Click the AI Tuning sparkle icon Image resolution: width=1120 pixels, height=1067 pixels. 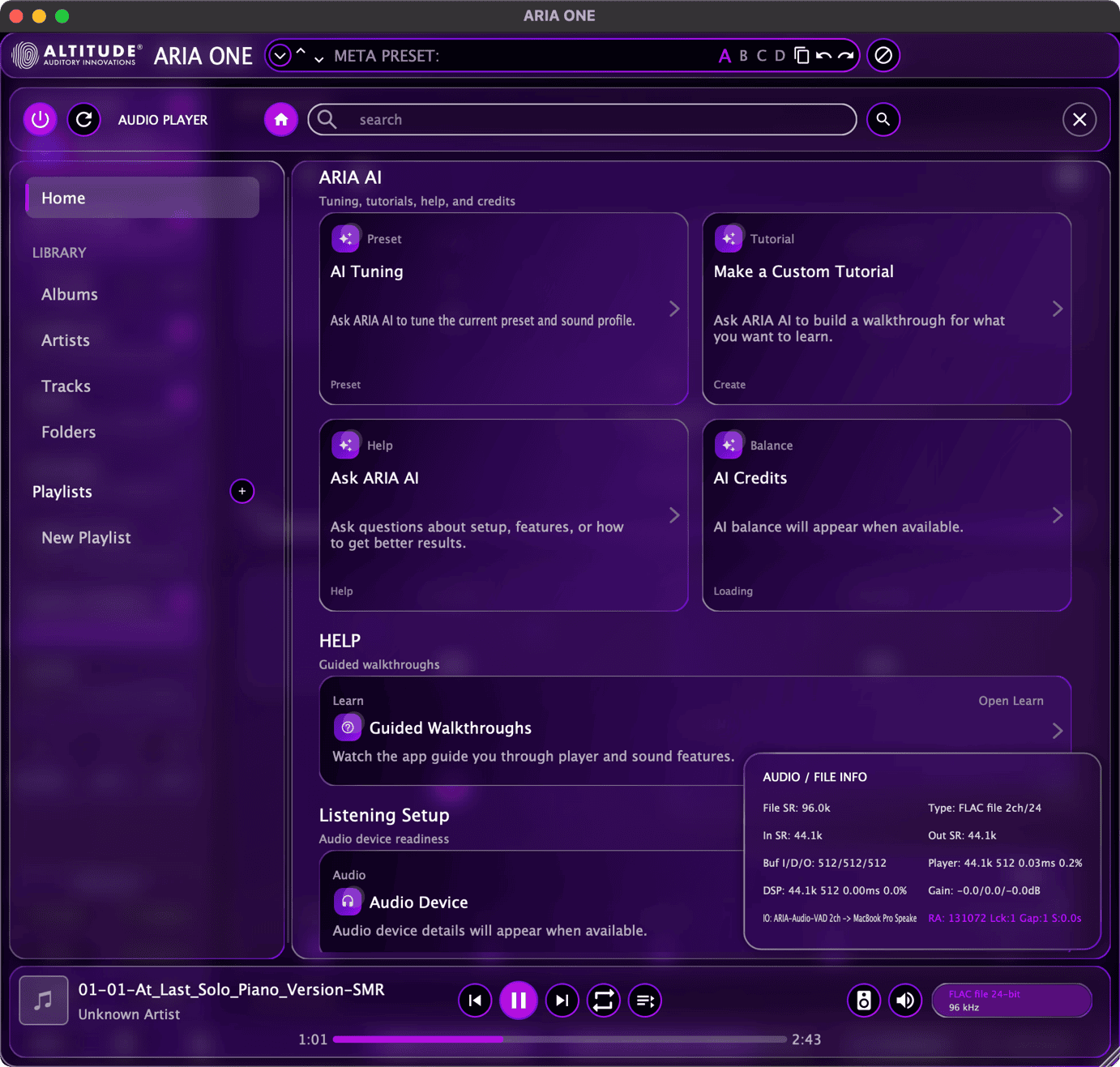(x=346, y=238)
